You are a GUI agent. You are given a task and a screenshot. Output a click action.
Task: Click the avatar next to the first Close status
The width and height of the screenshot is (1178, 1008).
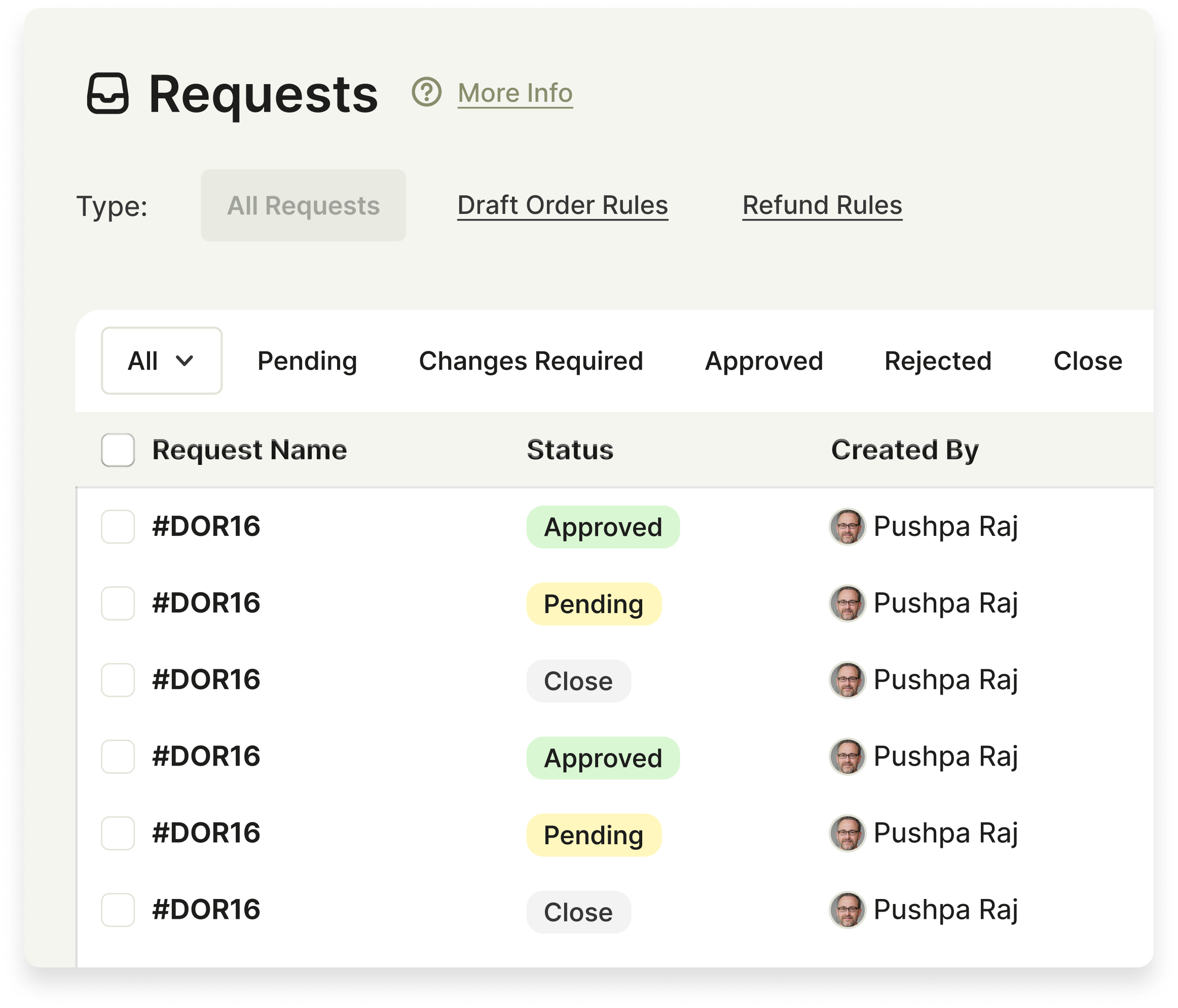(x=847, y=680)
